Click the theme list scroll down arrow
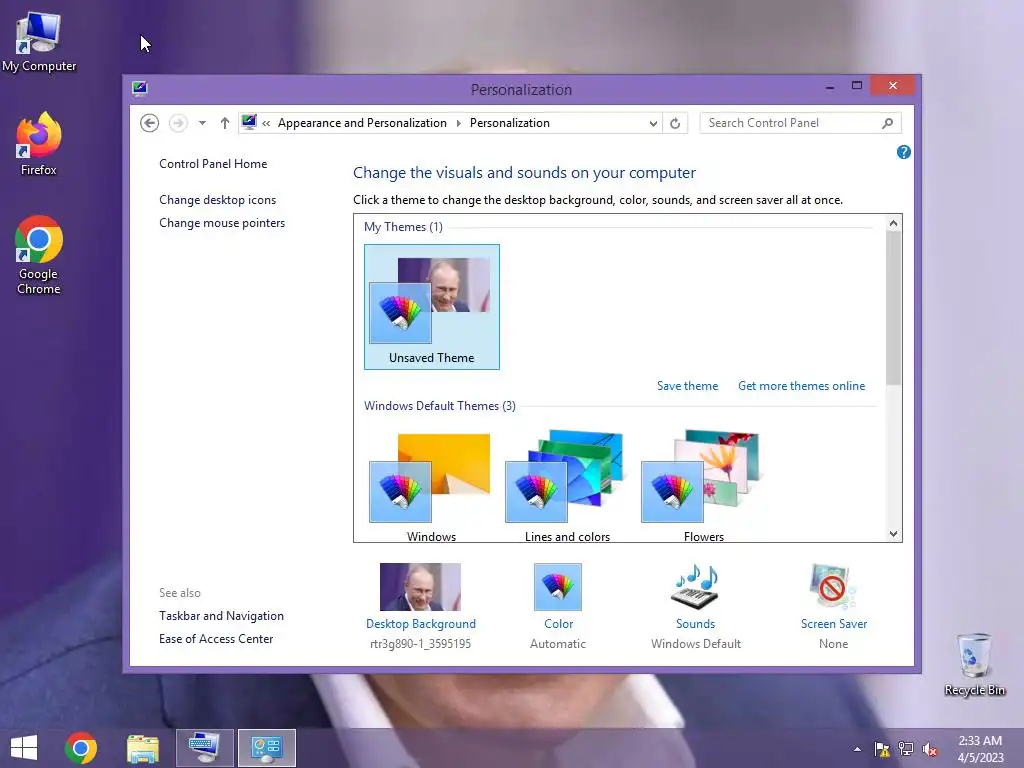The height and width of the screenshot is (768, 1024). click(x=893, y=534)
